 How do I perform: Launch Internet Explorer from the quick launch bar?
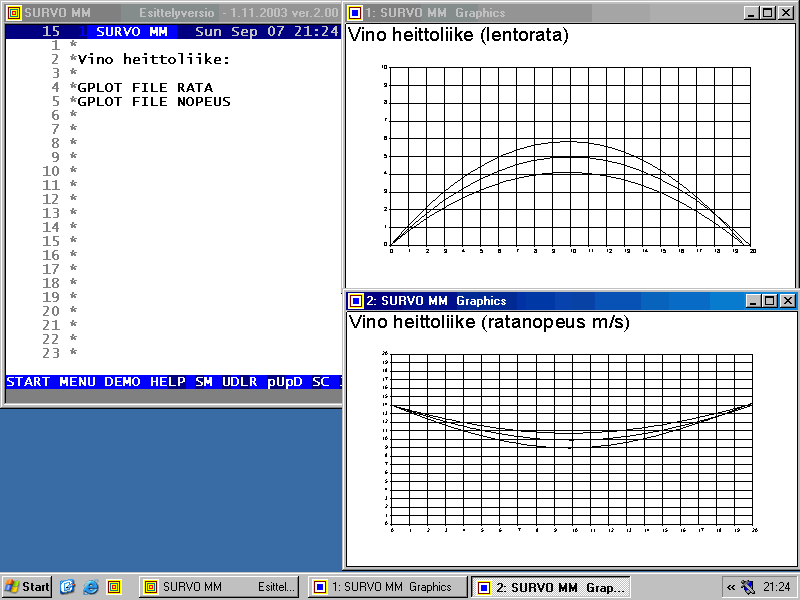coord(91,587)
